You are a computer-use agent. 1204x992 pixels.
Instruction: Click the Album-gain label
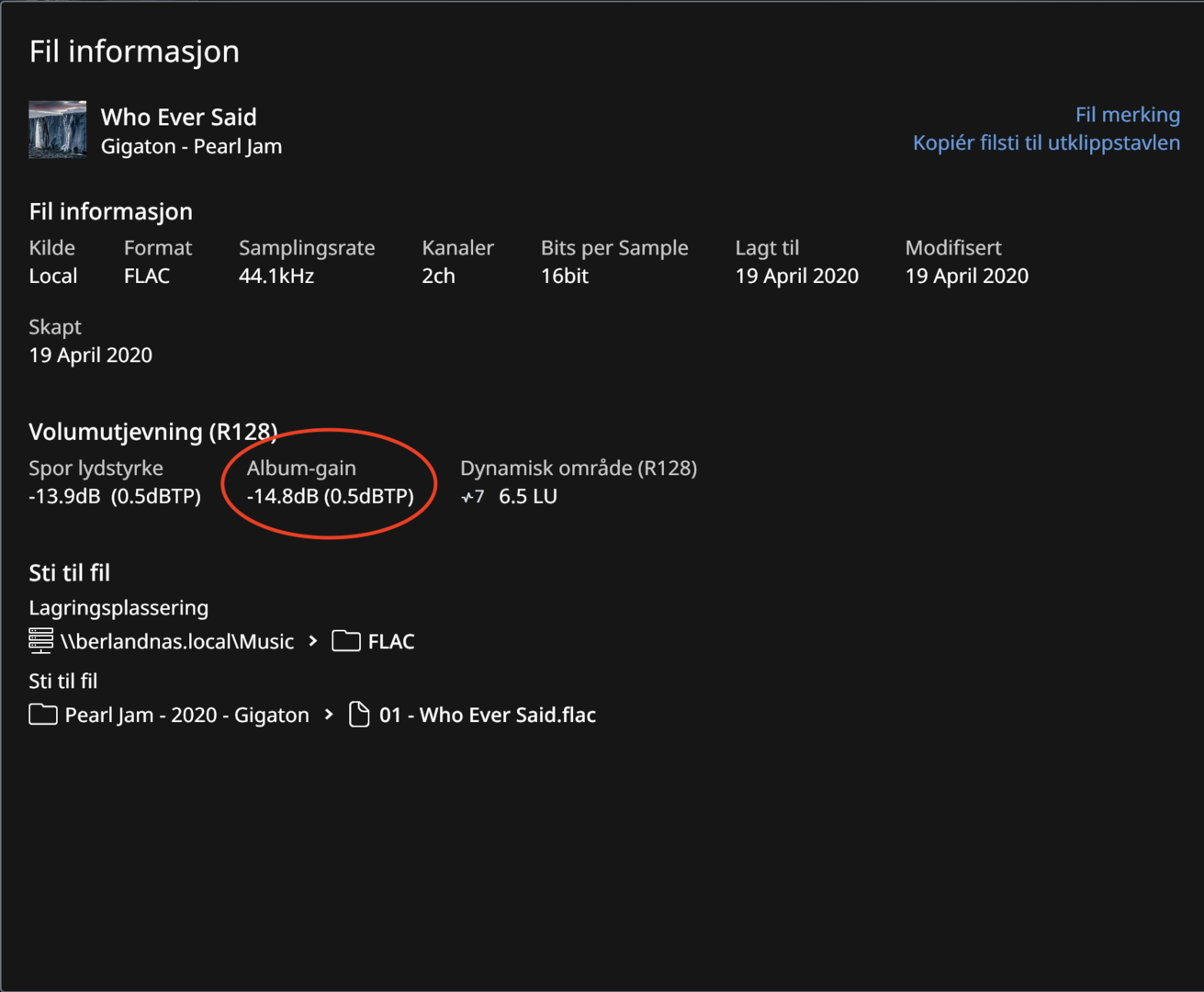point(301,468)
